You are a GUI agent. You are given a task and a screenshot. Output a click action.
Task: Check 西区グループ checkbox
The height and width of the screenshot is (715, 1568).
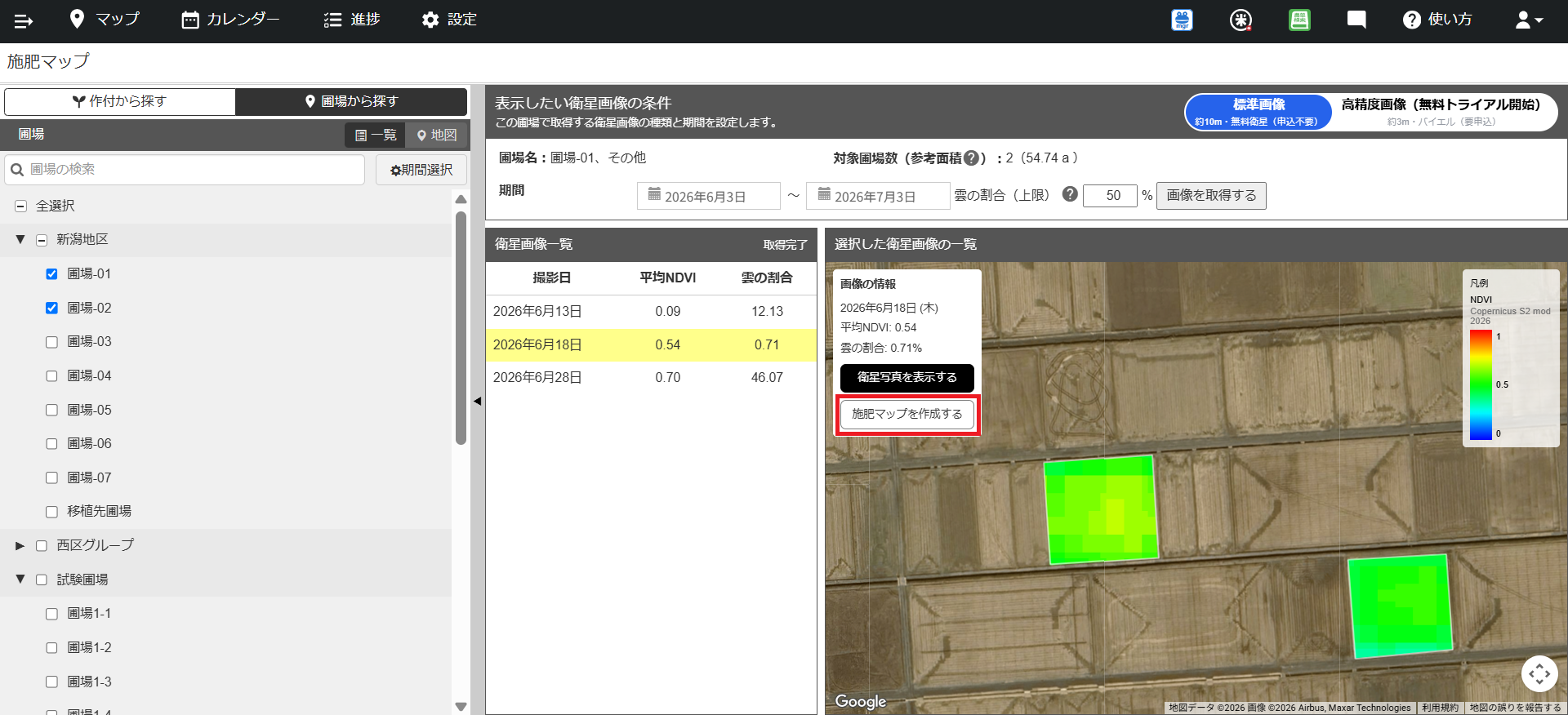[42, 546]
